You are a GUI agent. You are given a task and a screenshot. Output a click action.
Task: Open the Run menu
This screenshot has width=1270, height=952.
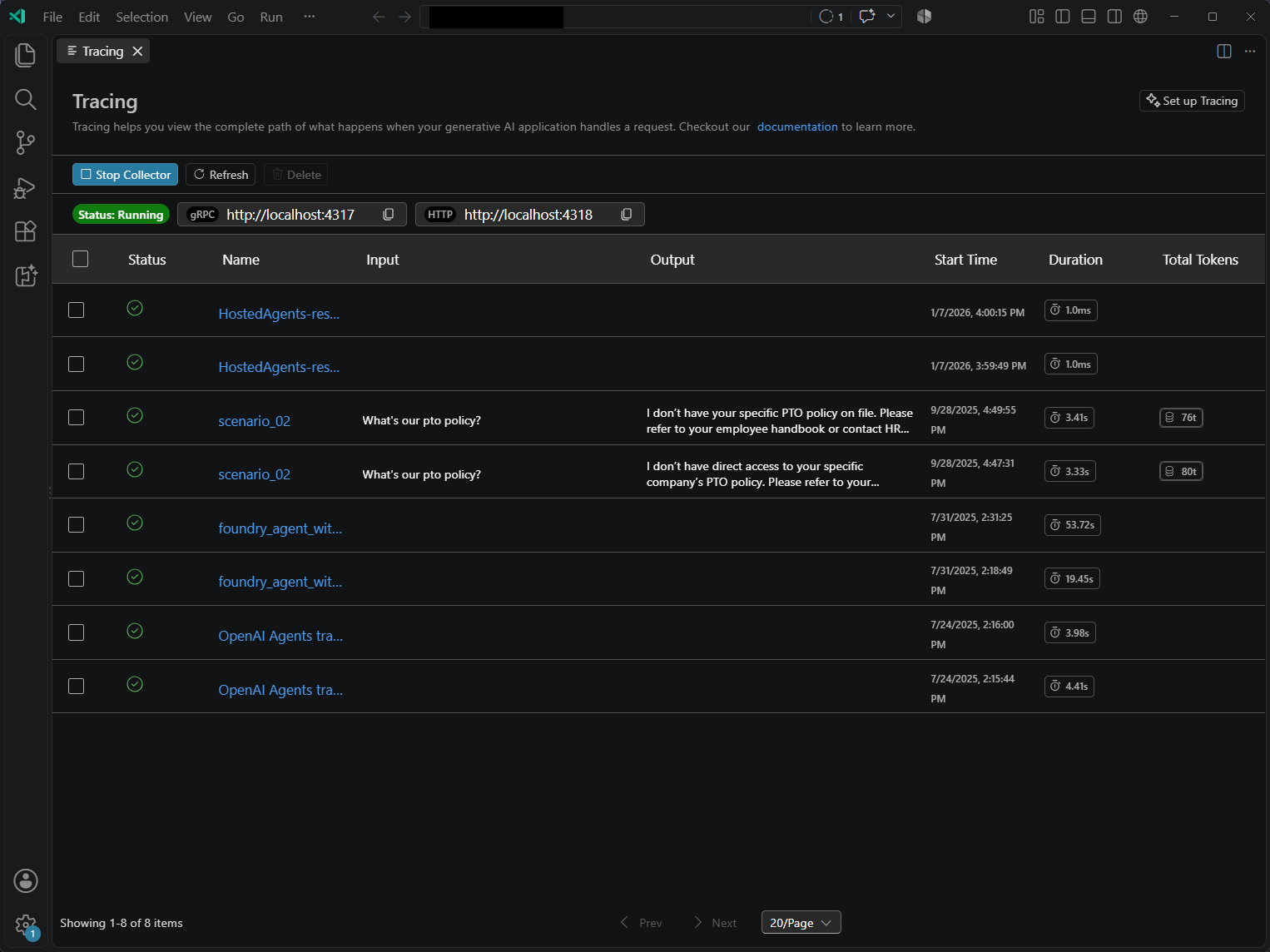point(271,17)
